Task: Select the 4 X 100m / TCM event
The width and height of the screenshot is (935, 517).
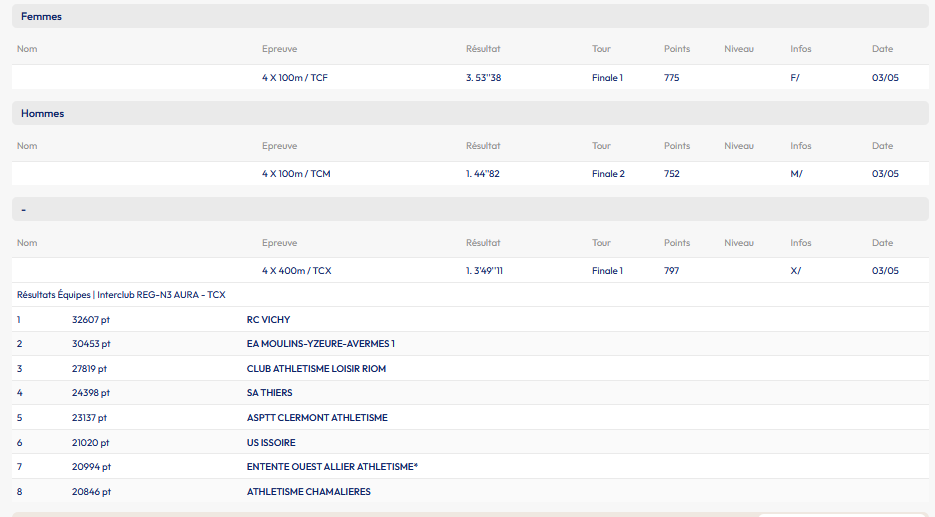Action: [x=296, y=174]
